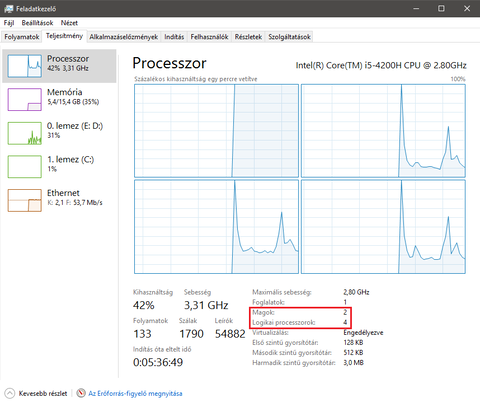Click the 0:05:36:49 uptime value
Viewport: 480px width, 407px height.
point(158,362)
